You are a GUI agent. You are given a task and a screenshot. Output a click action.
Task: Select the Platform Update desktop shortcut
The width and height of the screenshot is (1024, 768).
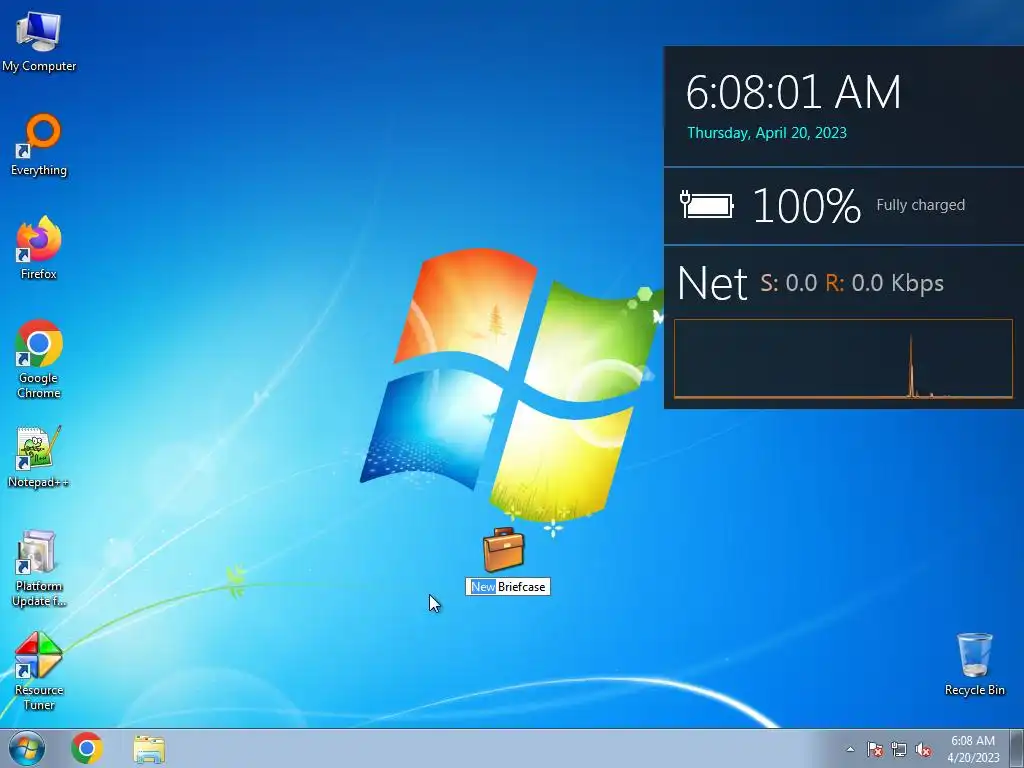39,568
